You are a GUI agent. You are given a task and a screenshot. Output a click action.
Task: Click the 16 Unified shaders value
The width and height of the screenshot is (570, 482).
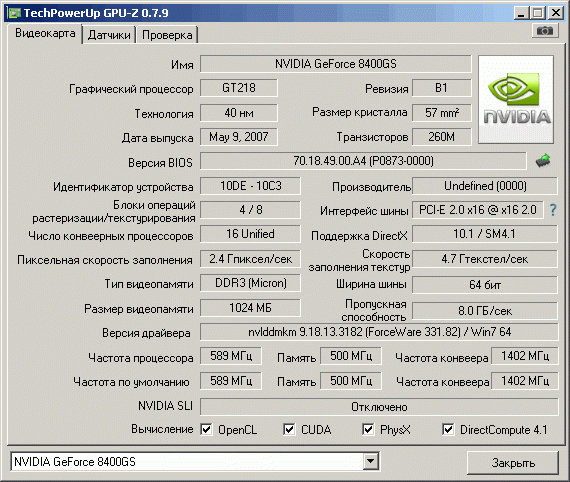(x=250, y=234)
